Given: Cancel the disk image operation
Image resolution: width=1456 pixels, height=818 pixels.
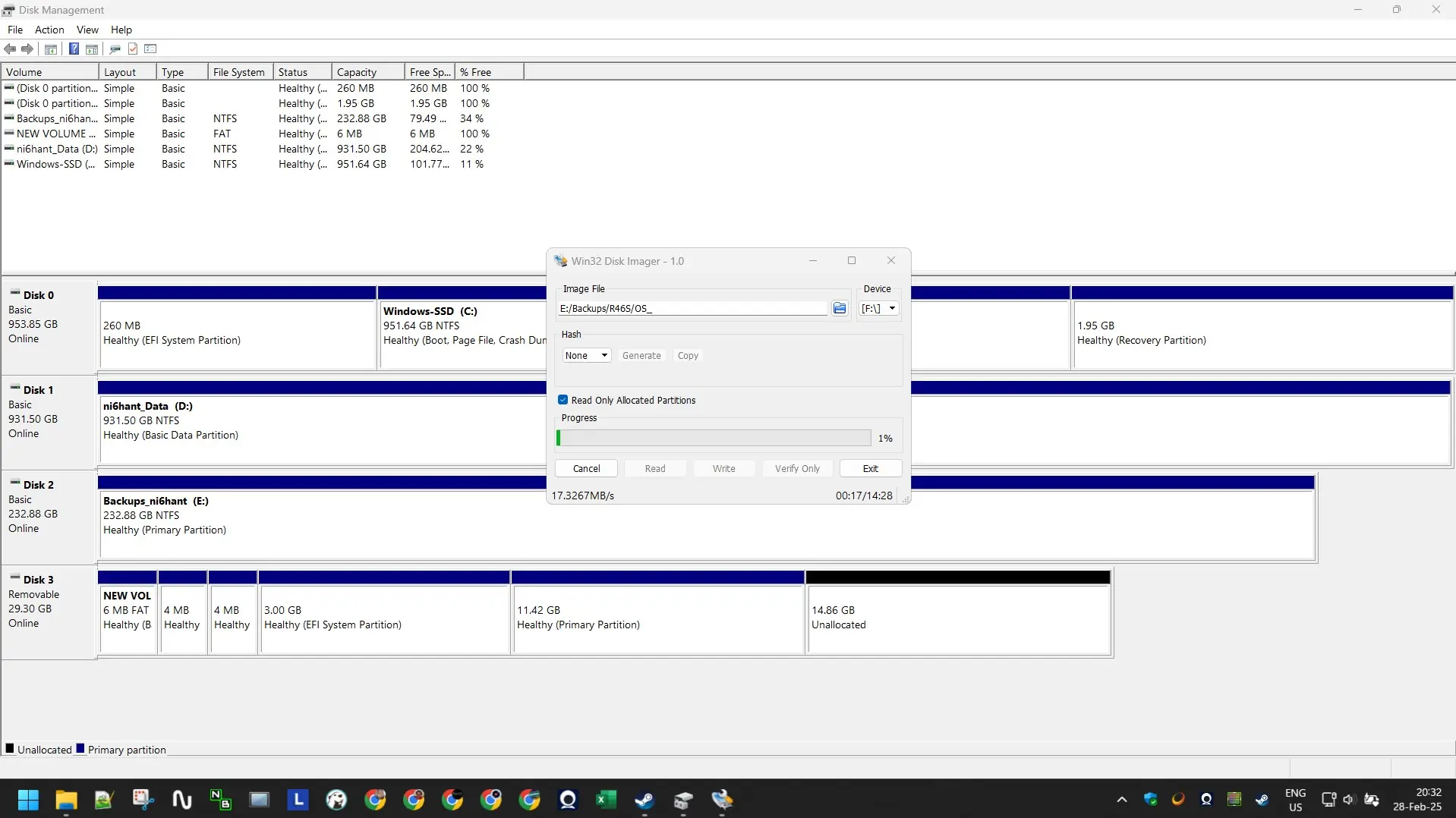Looking at the screenshot, I should pos(586,469).
